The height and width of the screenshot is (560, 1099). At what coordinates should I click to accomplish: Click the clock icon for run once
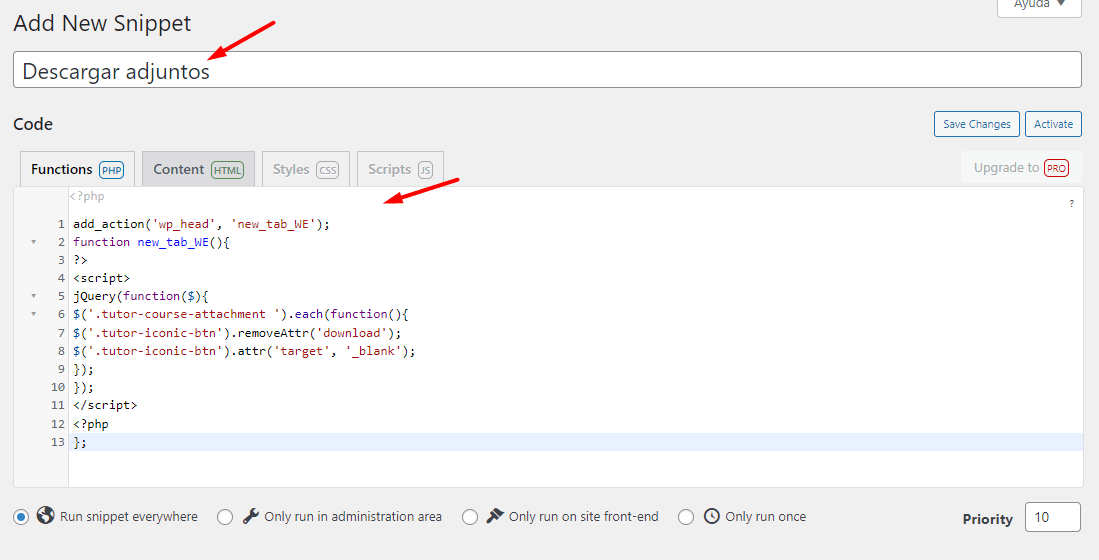point(711,516)
